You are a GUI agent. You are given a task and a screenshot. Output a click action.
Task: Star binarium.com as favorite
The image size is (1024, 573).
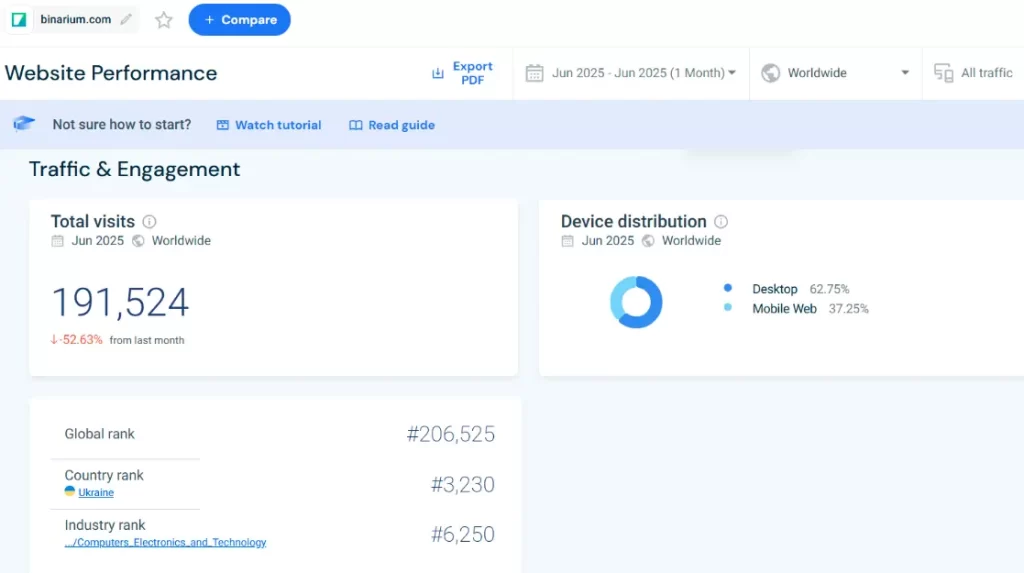(x=164, y=20)
